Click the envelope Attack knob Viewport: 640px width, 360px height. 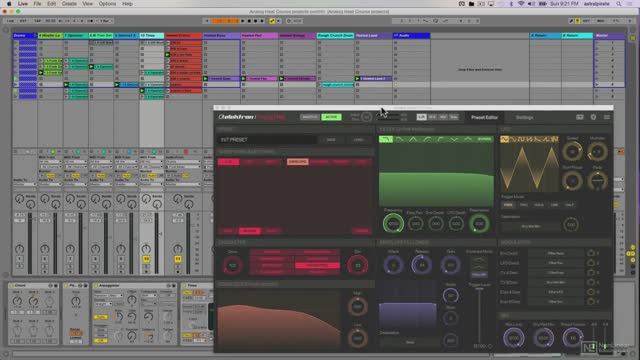click(x=393, y=265)
